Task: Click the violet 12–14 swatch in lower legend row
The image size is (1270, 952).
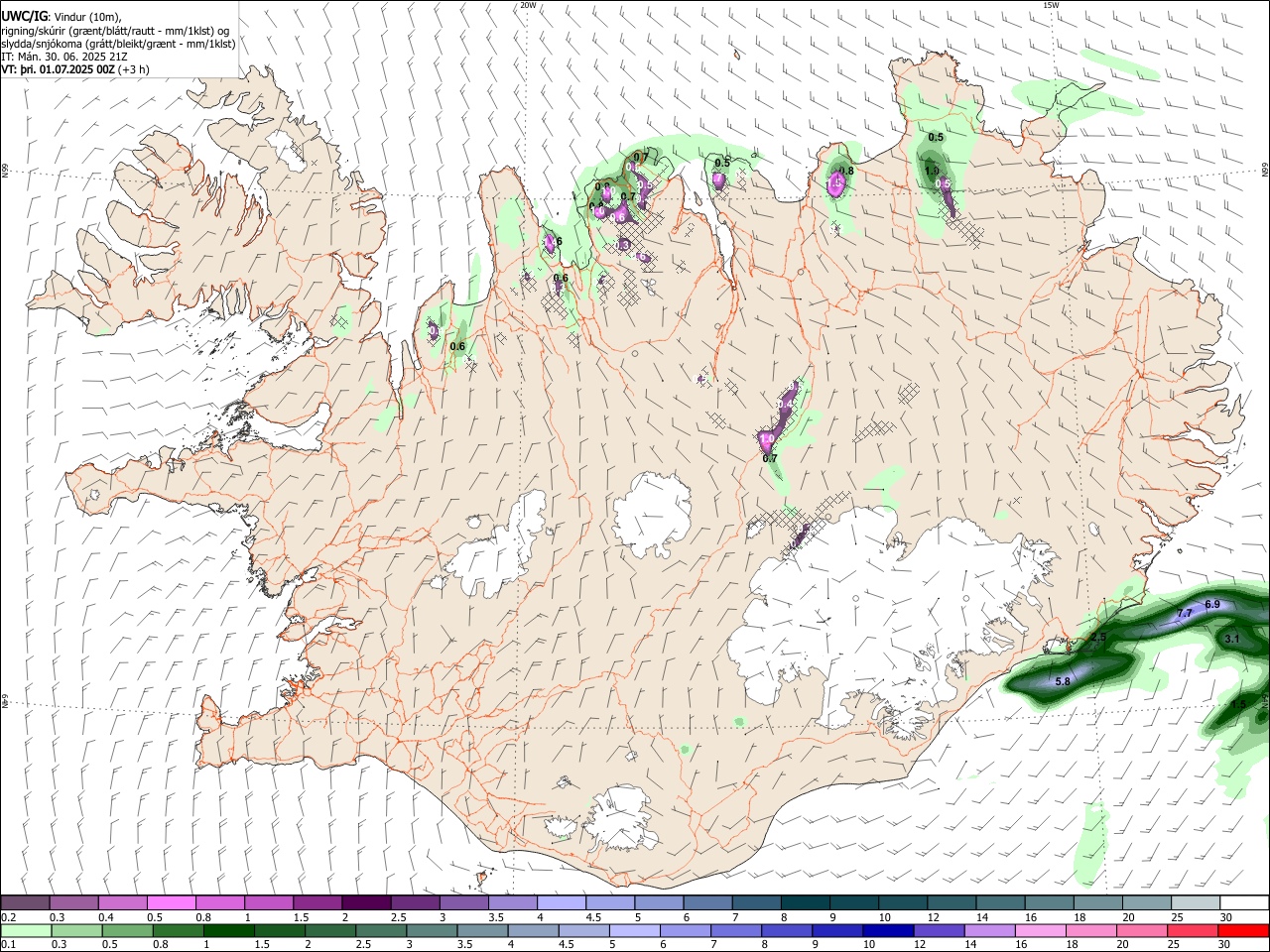Action: point(939,930)
